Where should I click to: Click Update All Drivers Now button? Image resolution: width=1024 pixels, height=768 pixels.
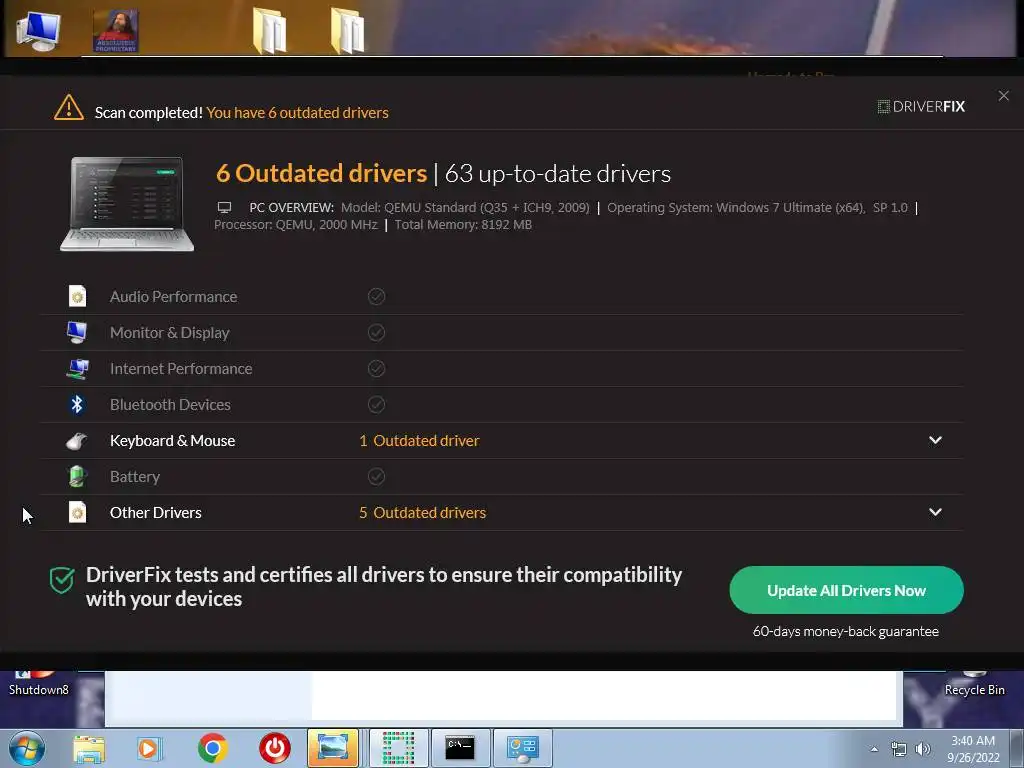[846, 590]
